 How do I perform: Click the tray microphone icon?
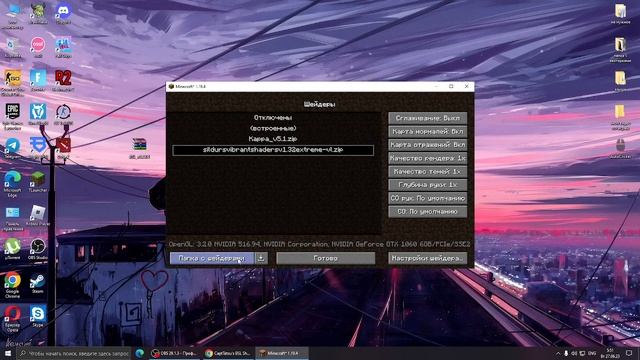point(566,353)
